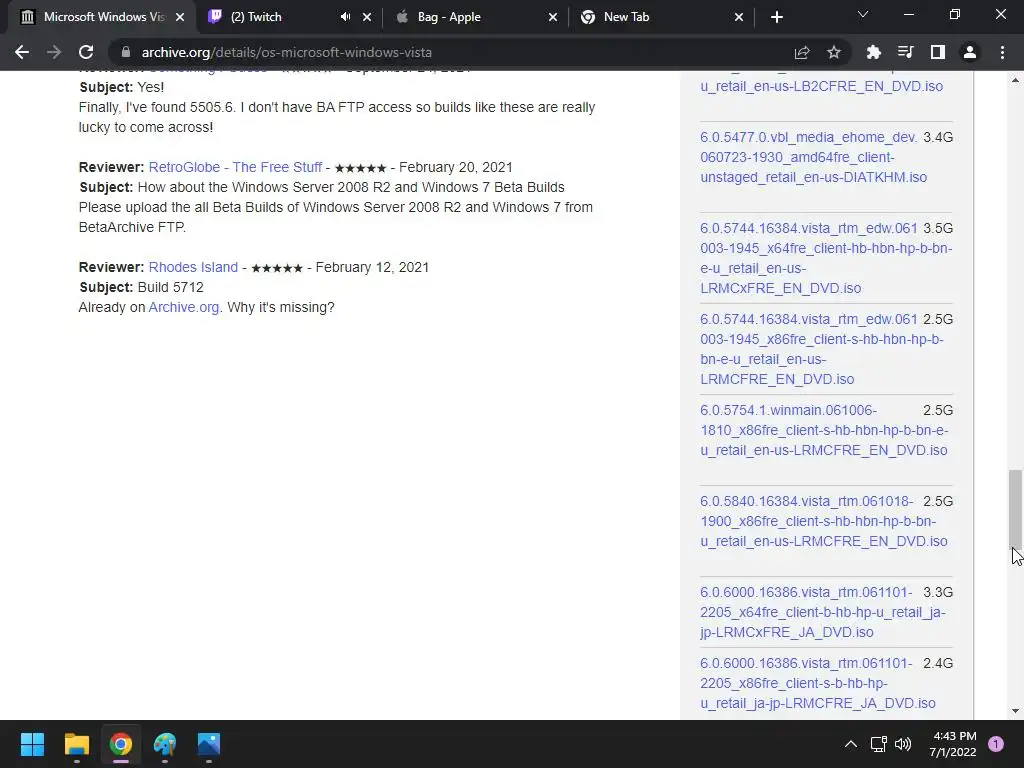Click the scrollbar down arrow
This screenshot has width=1024, height=768.
click(1015, 711)
